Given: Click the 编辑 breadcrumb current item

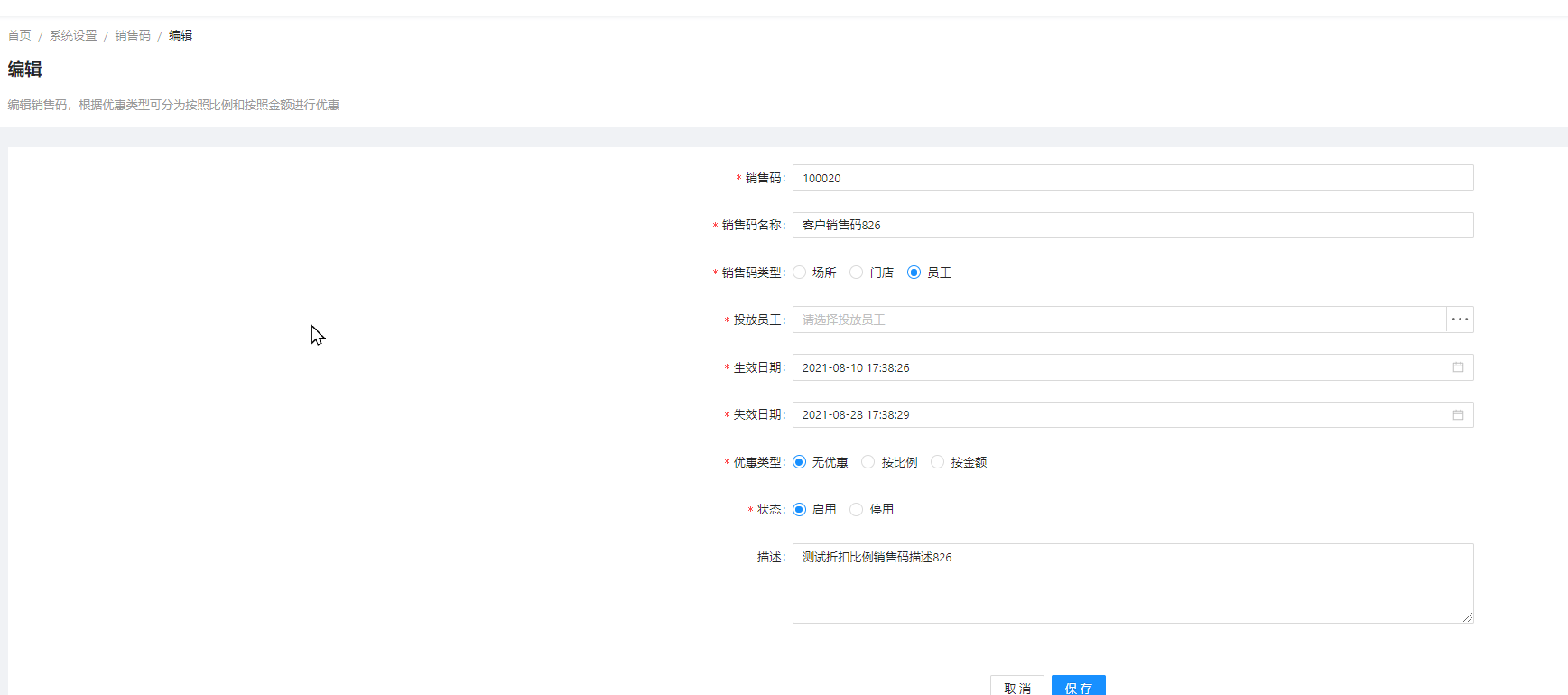Looking at the screenshot, I should tap(181, 35).
